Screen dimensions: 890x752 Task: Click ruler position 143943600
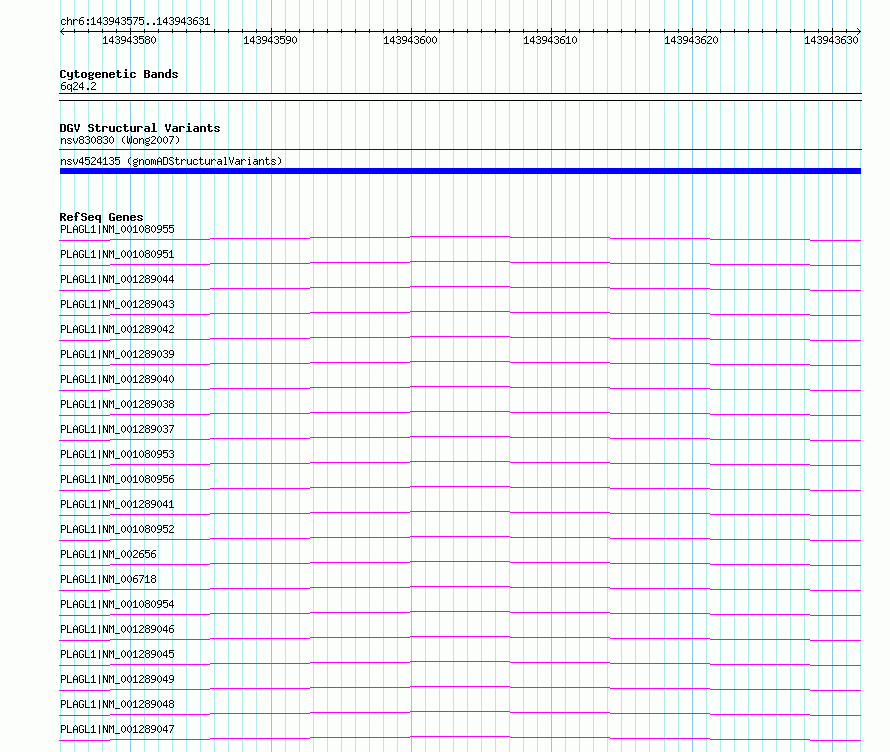(410, 40)
